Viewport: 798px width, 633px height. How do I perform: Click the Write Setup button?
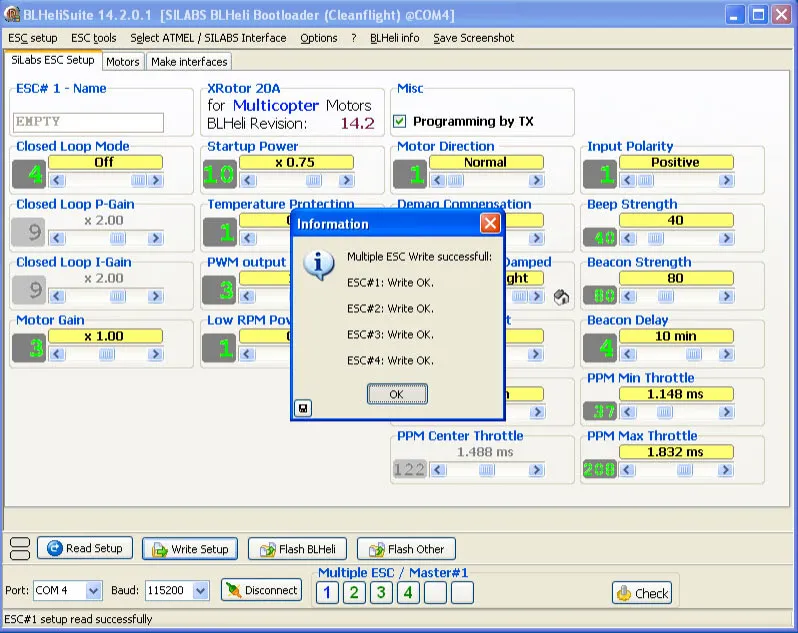[x=190, y=549]
